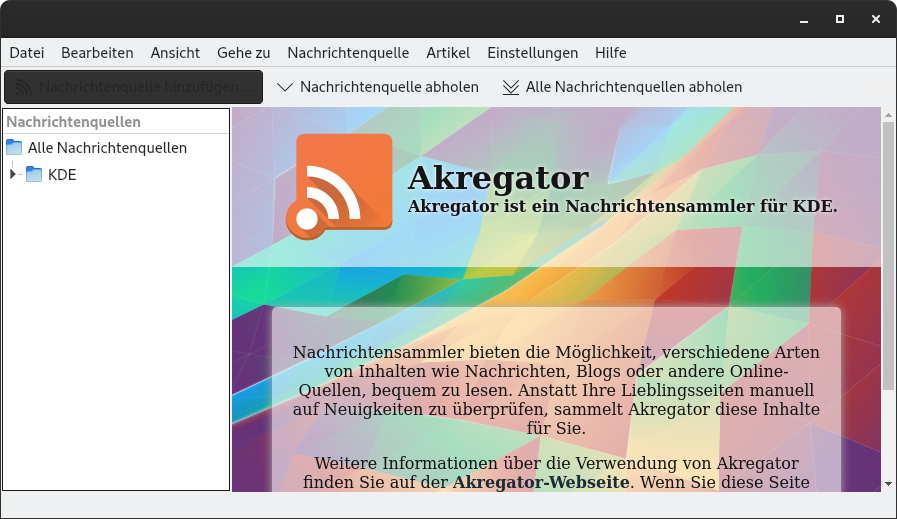
Task: Click the Alle Nachrichtenquellen folder icon
Action: [x=14, y=148]
